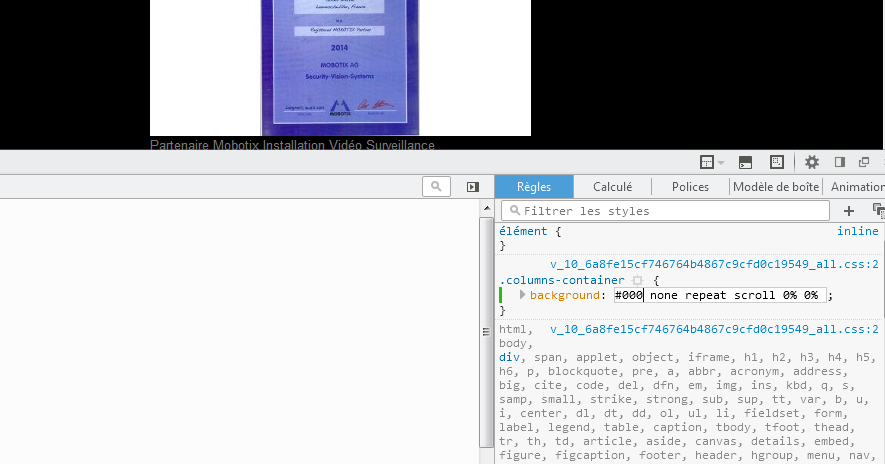Click the inline source label
885x464 pixels.
coord(857,231)
